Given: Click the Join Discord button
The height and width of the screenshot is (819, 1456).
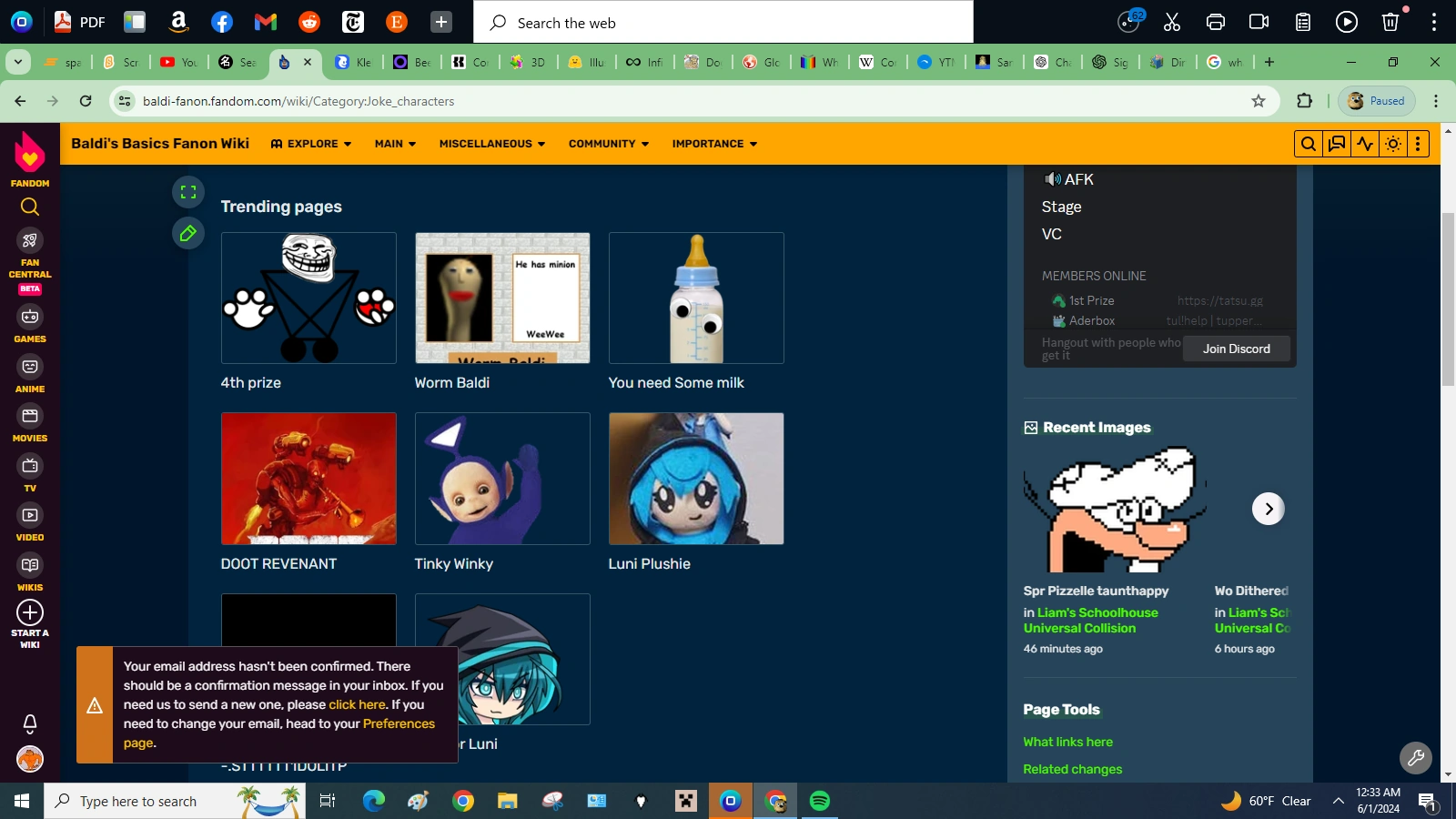Looking at the screenshot, I should [x=1236, y=349].
